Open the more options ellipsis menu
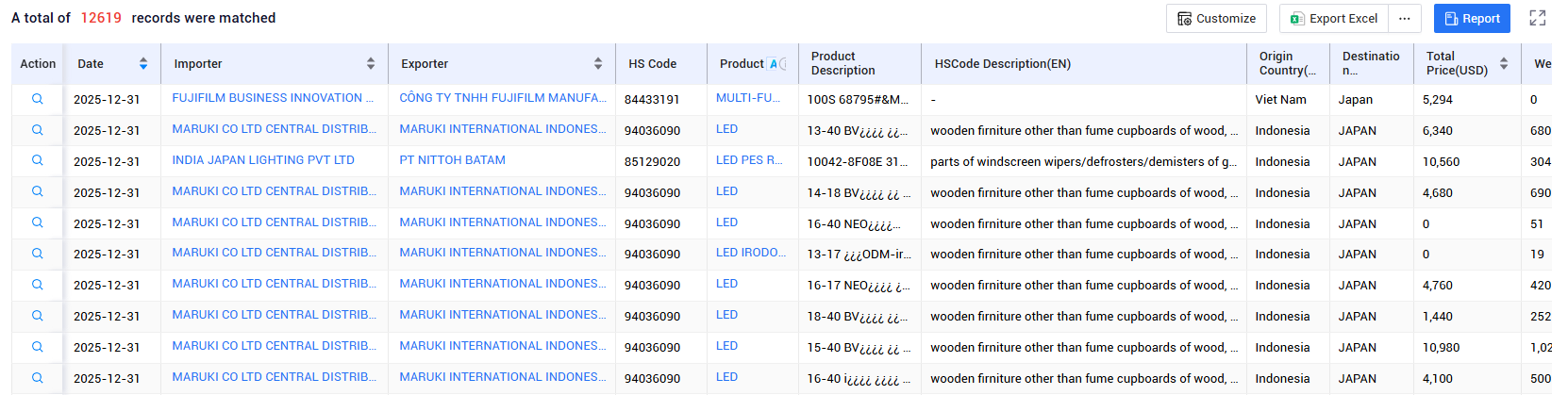Image resolution: width=1568 pixels, height=395 pixels. click(1405, 19)
